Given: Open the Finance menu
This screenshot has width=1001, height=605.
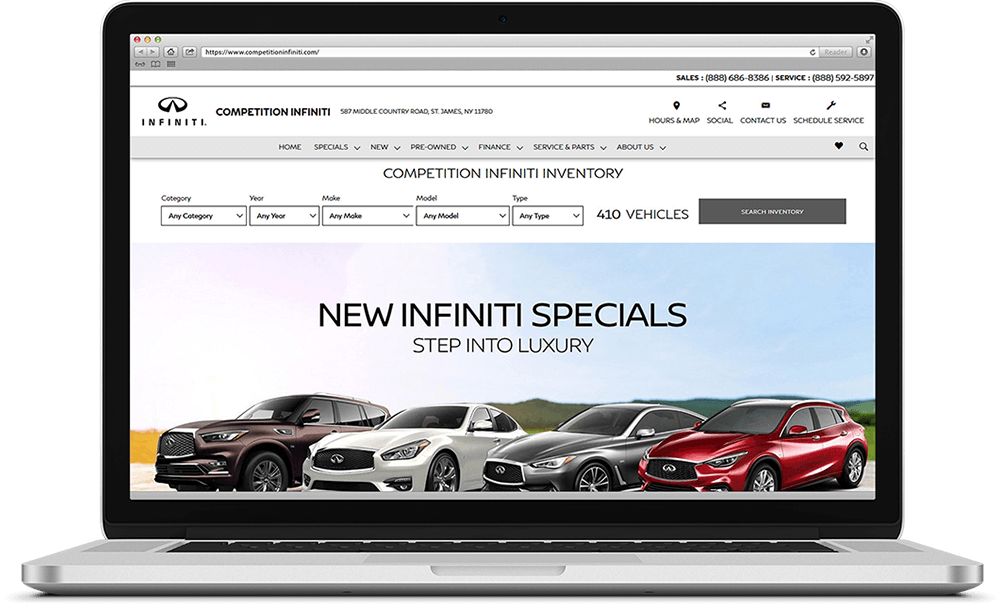Looking at the screenshot, I should click(x=500, y=147).
